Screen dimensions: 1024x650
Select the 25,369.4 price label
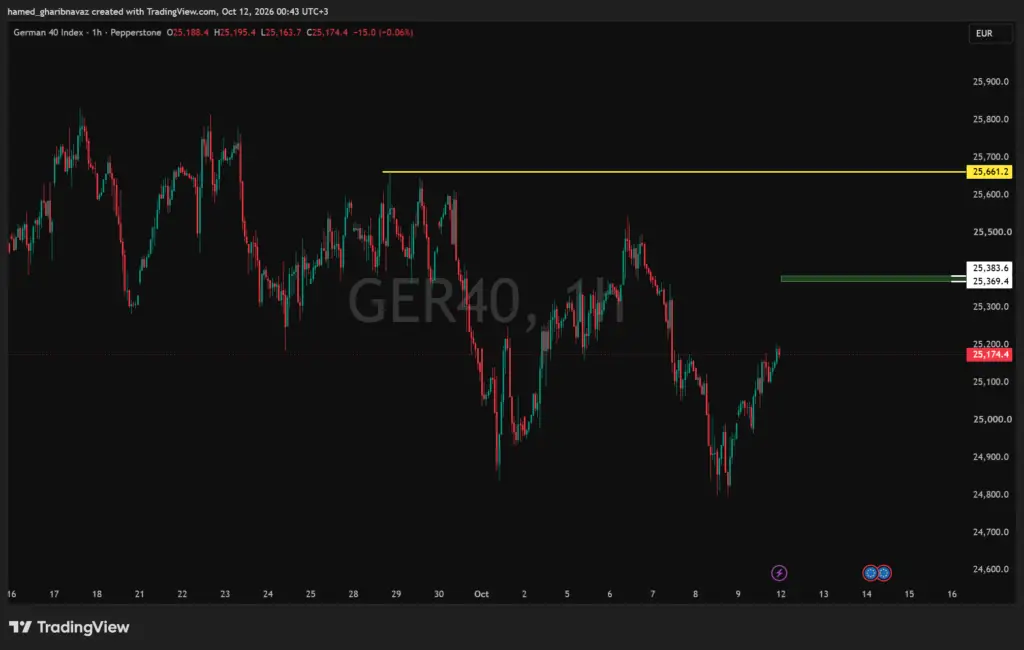(x=989, y=282)
